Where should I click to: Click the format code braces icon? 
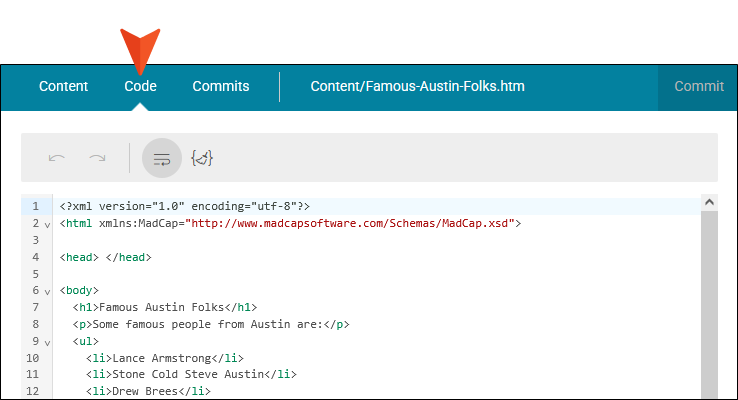(x=202, y=158)
